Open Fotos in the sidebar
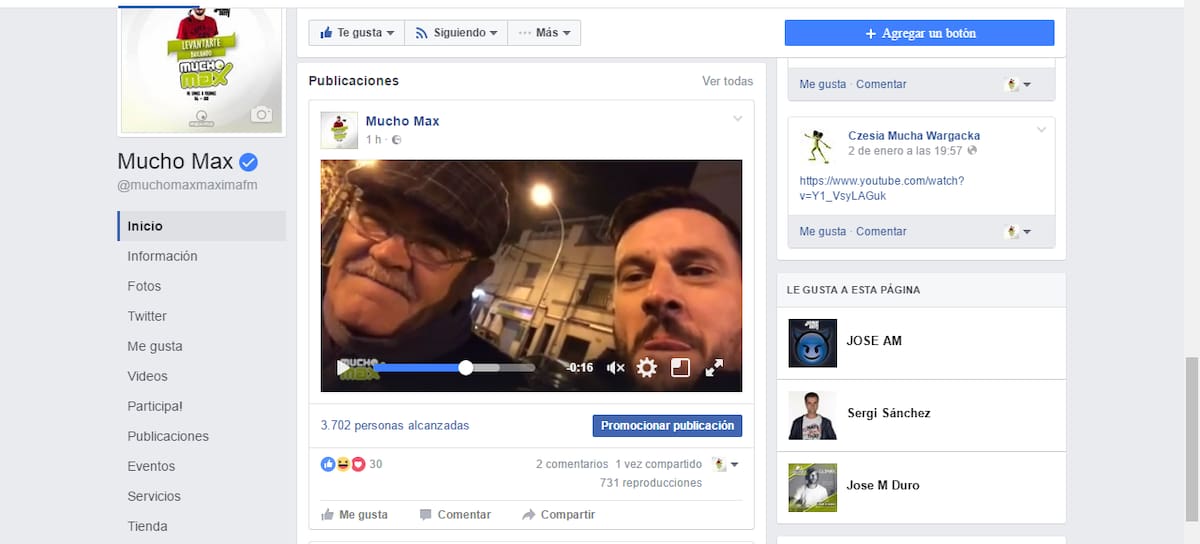The height and width of the screenshot is (544, 1200). point(144,286)
